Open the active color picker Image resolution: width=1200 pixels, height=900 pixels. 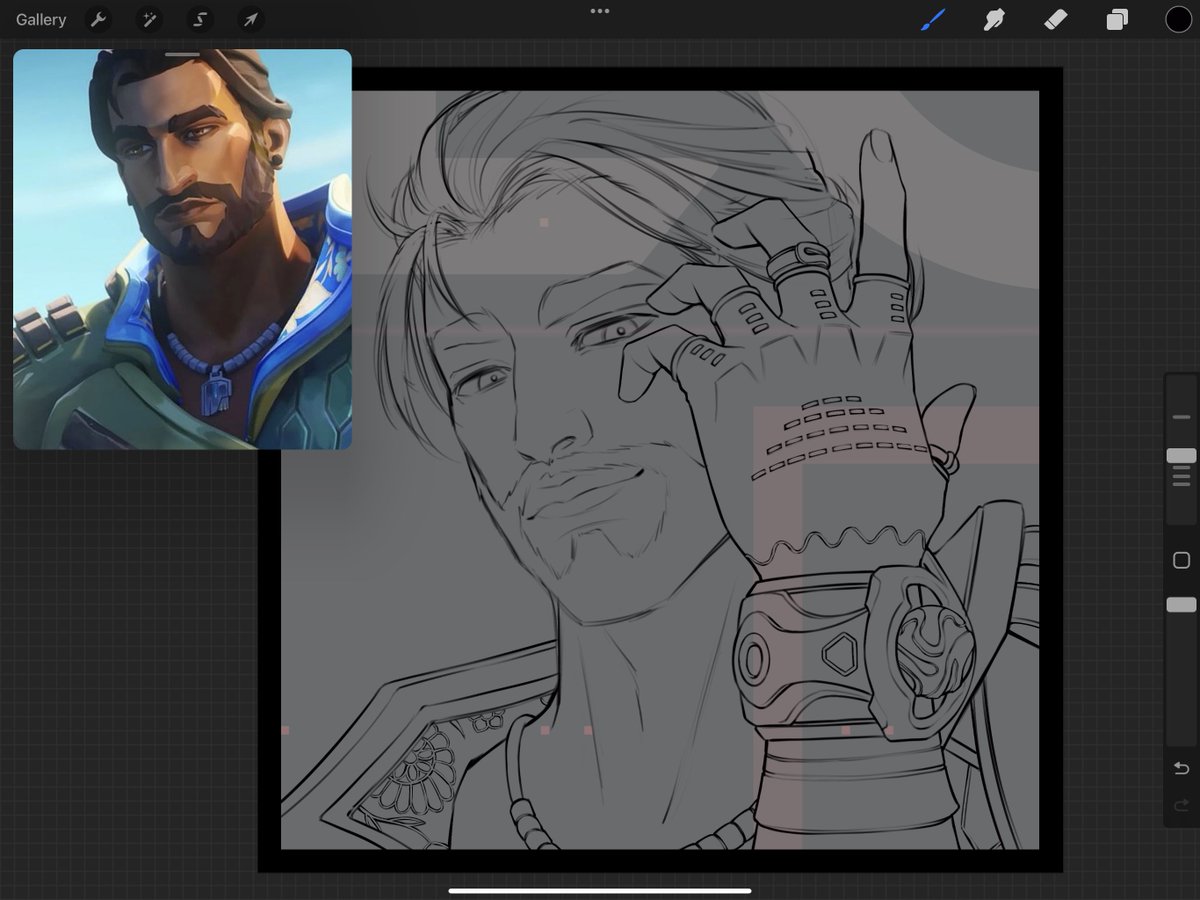[x=1179, y=19]
